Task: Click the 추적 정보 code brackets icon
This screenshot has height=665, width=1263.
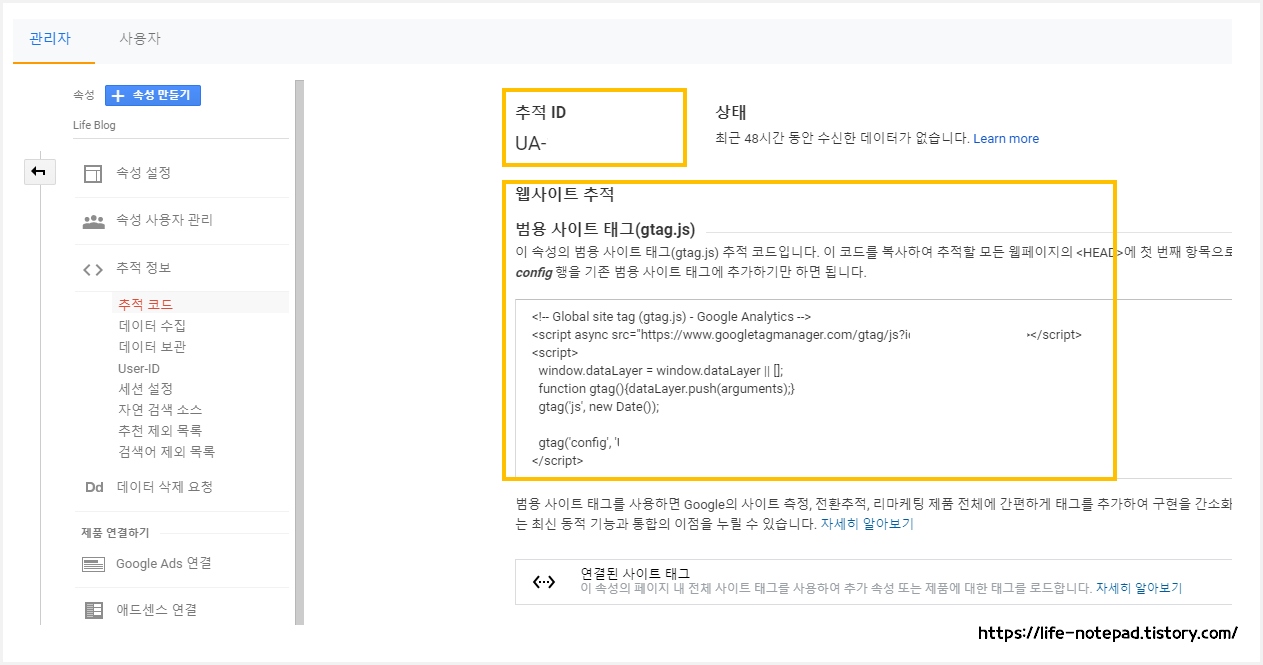Action: point(93,269)
